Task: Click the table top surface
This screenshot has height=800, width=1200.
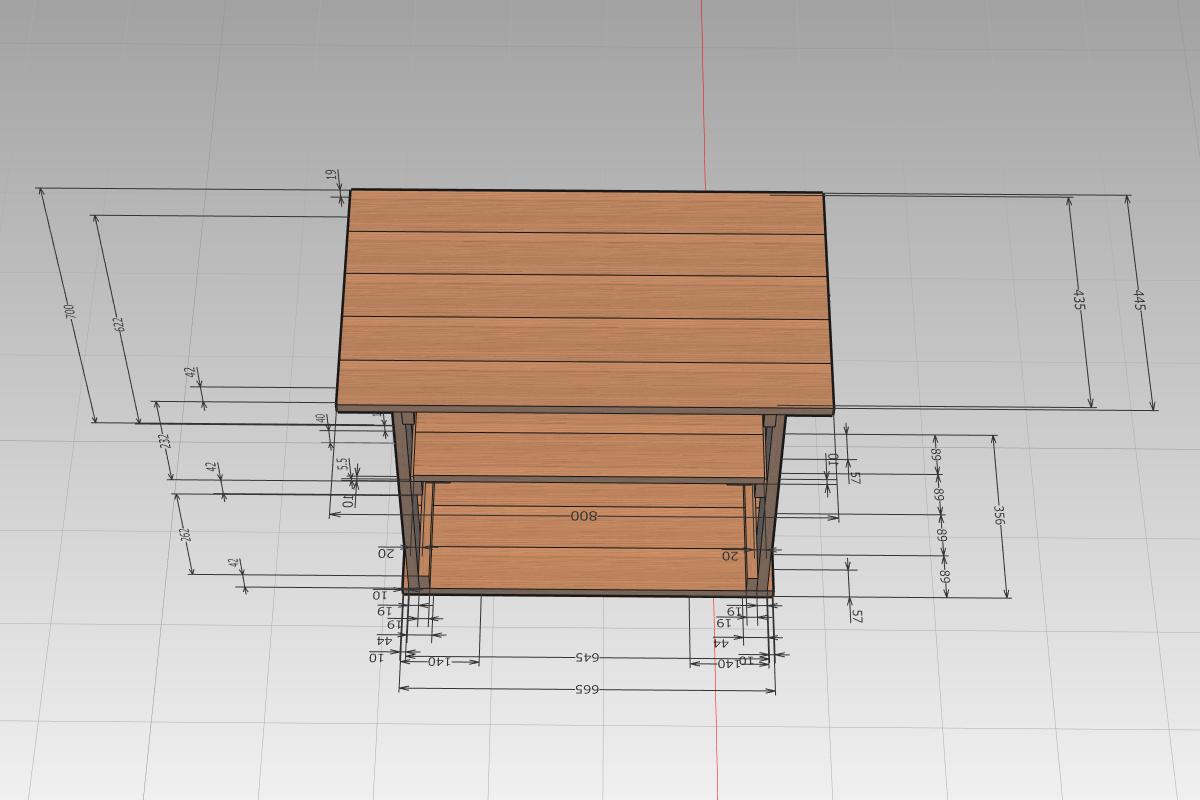Action: pos(586,298)
